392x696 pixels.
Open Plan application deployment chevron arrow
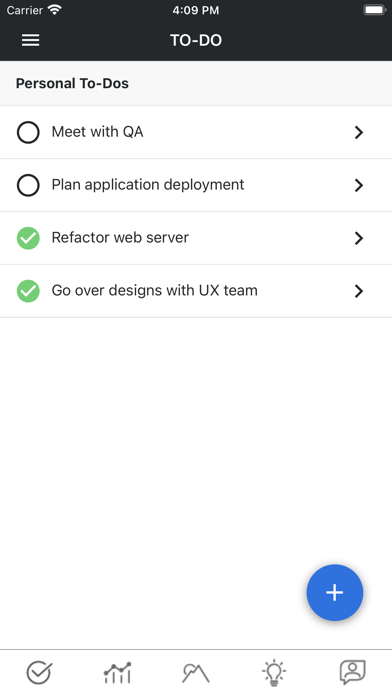tap(359, 185)
